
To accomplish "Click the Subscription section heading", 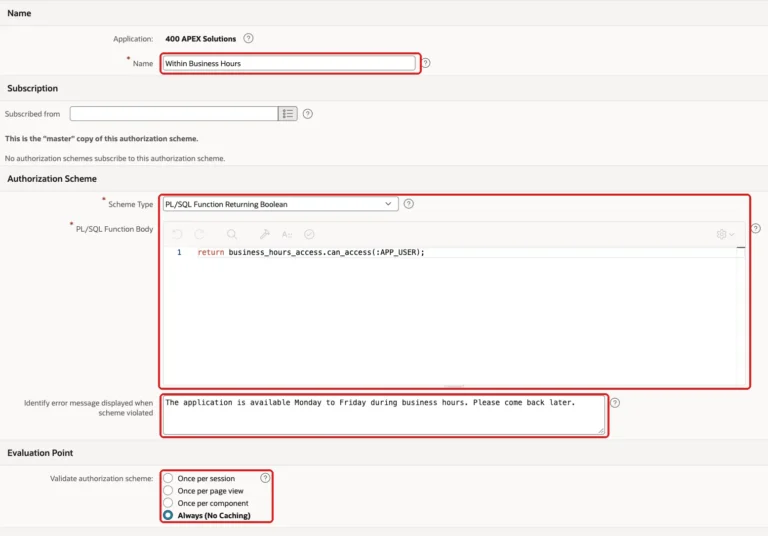I will tap(32, 88).
